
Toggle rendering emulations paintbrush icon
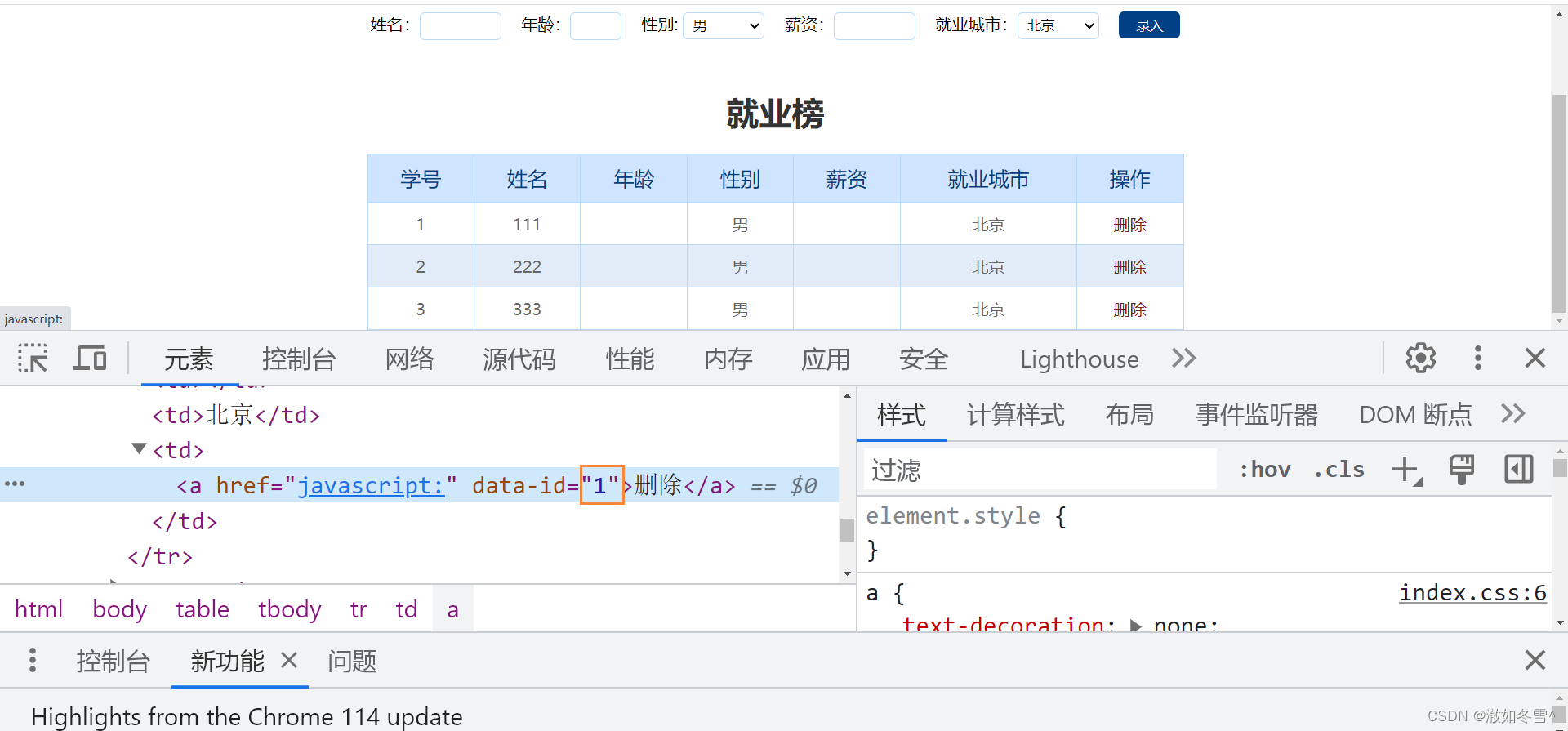point(1462,470)
